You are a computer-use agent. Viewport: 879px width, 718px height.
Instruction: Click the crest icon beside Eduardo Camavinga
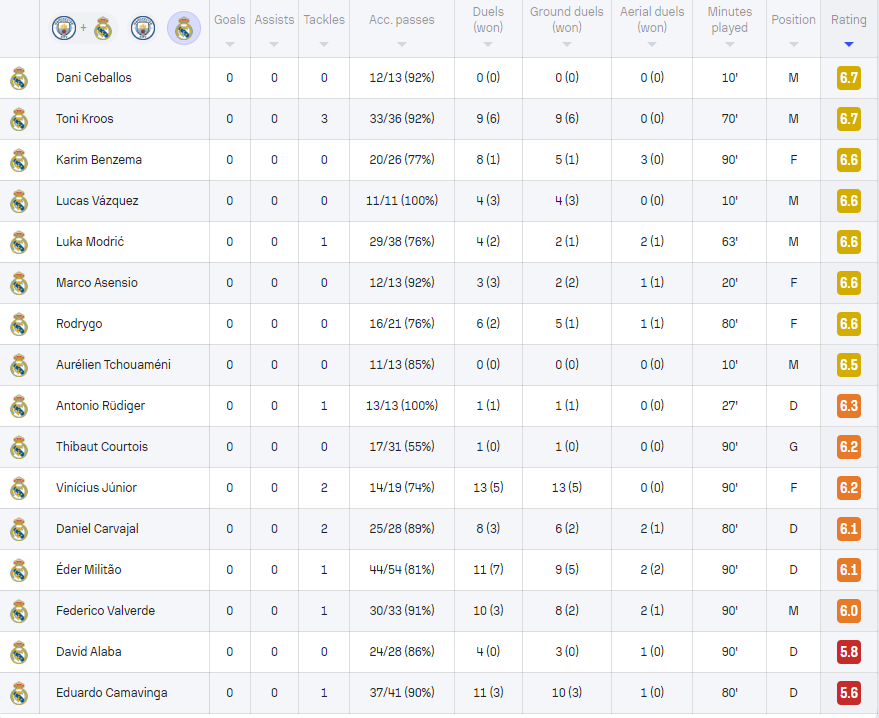pos(19,693)
